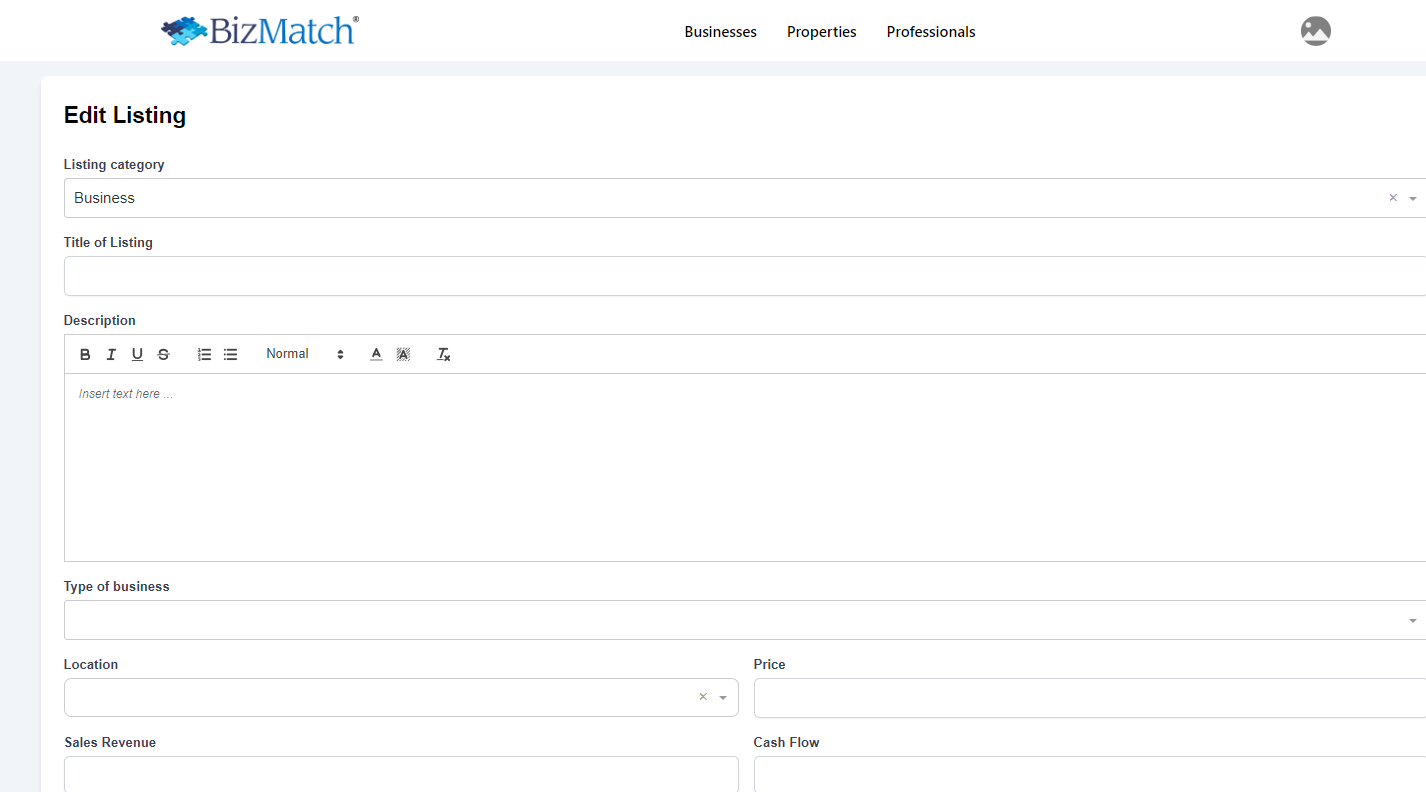Clear the Location field selection
1426x792 pixels.
(703, 697)
